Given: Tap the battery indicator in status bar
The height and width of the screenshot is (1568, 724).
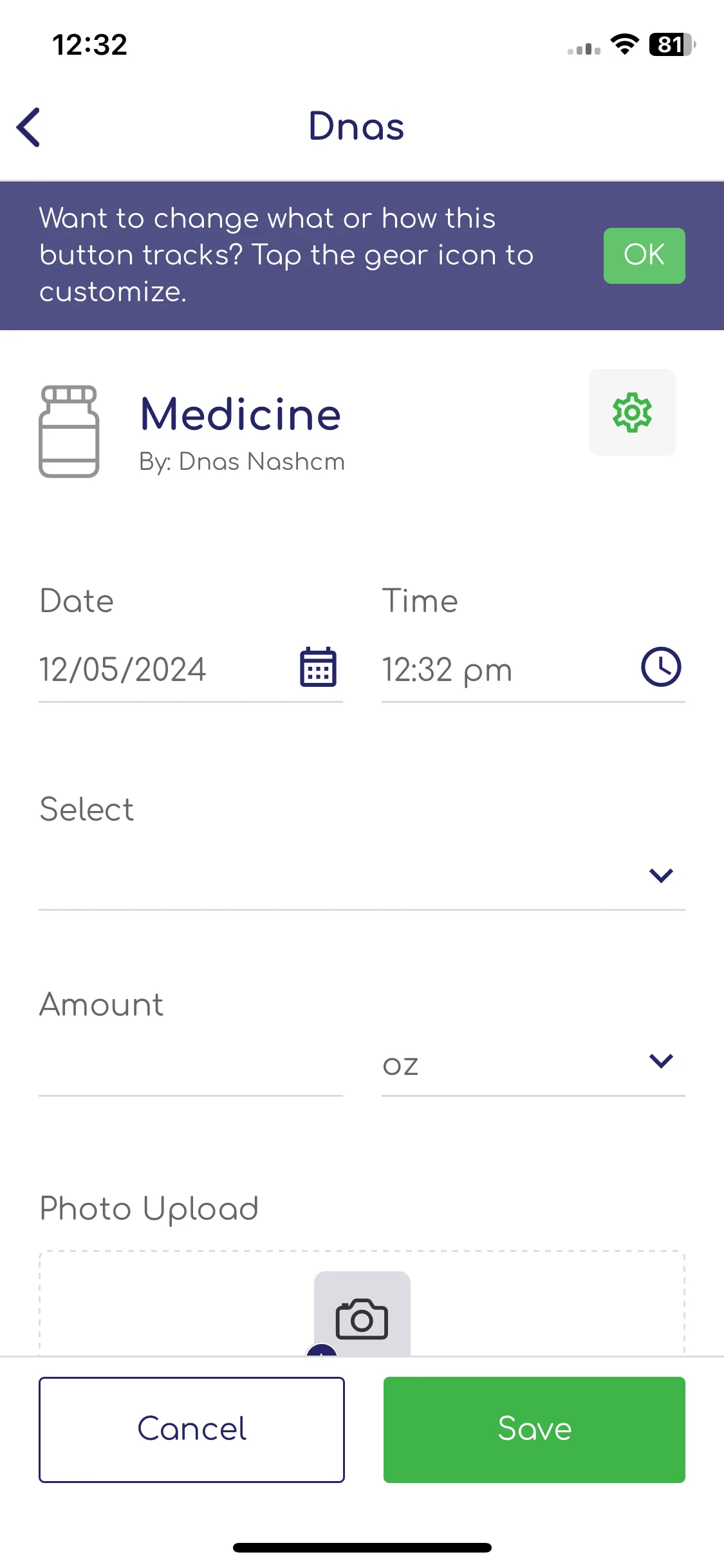Looking at the screenshot, I should tap(672, 44).
